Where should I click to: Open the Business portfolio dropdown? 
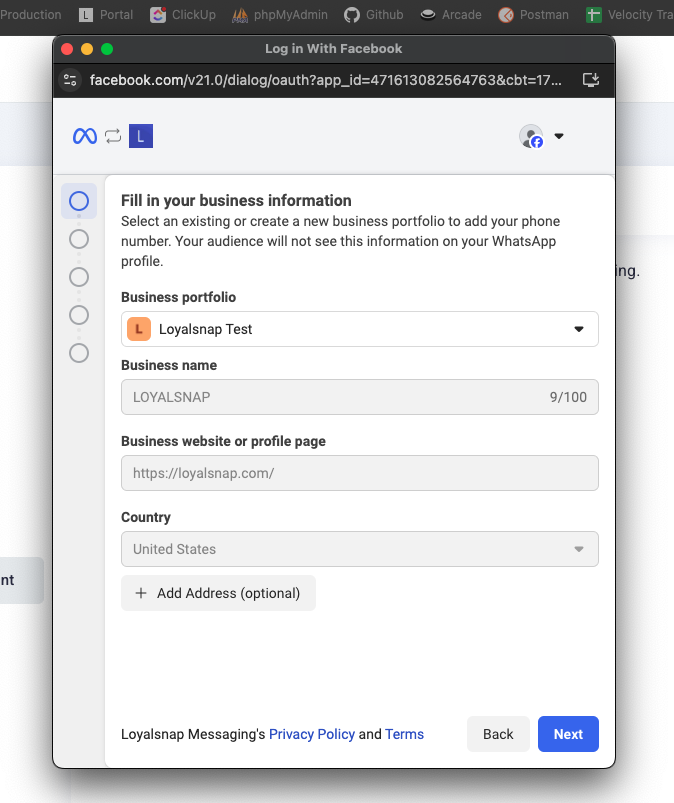[x=360, y=329]
